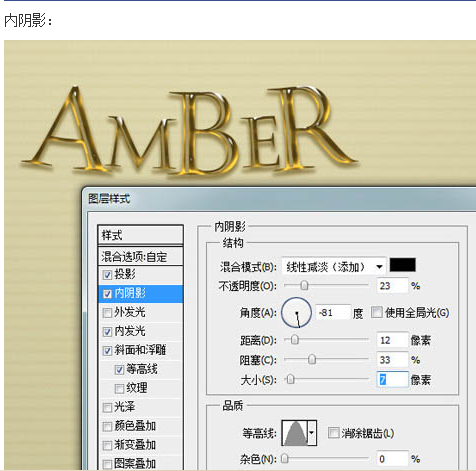Enable the 图案叠加 checkbox
The height and width of the screenshot is (471, 476).
[107, 464]
